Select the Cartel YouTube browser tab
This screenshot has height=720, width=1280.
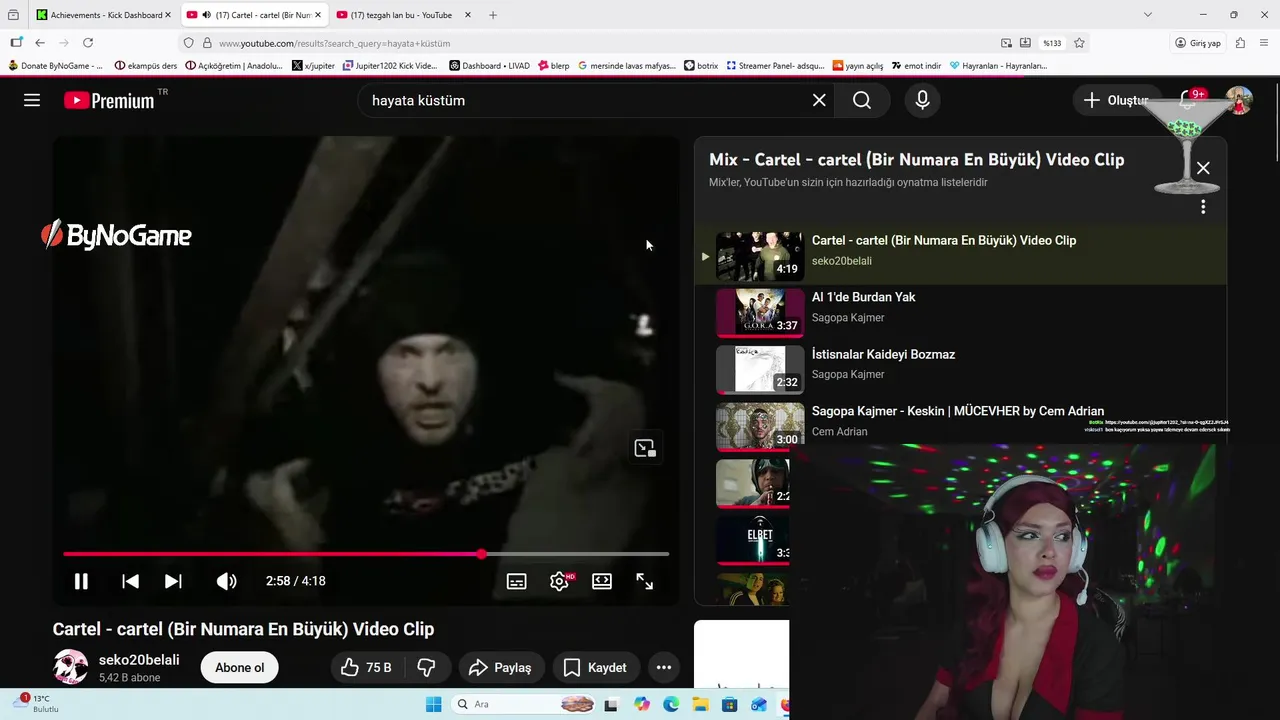pyautogui.click(x=254, y=15)
